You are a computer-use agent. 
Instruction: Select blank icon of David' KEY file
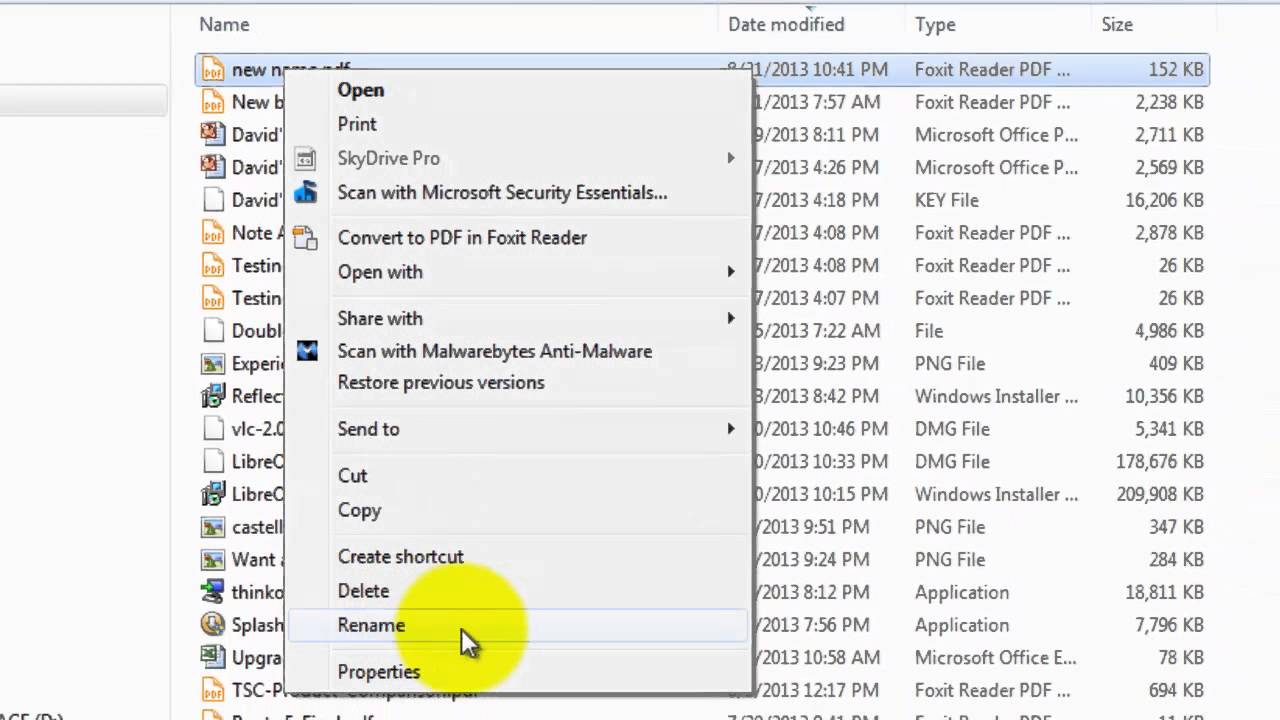point(213,200)
